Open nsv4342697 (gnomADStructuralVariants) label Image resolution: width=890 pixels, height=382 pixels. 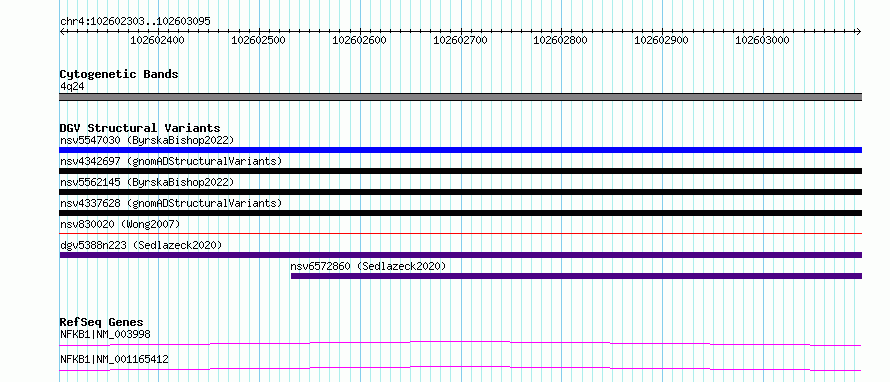point(171,161)
